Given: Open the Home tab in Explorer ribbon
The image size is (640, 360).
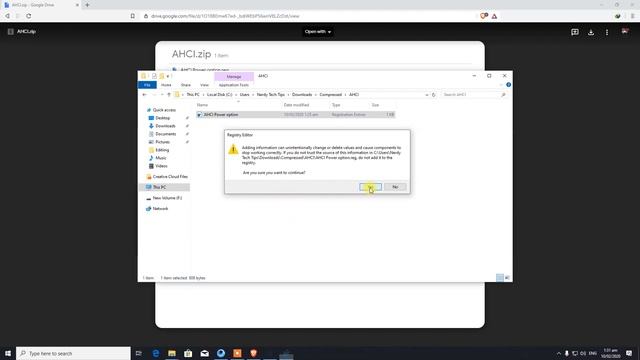Looking at the screenshot, I should (166, 85).
